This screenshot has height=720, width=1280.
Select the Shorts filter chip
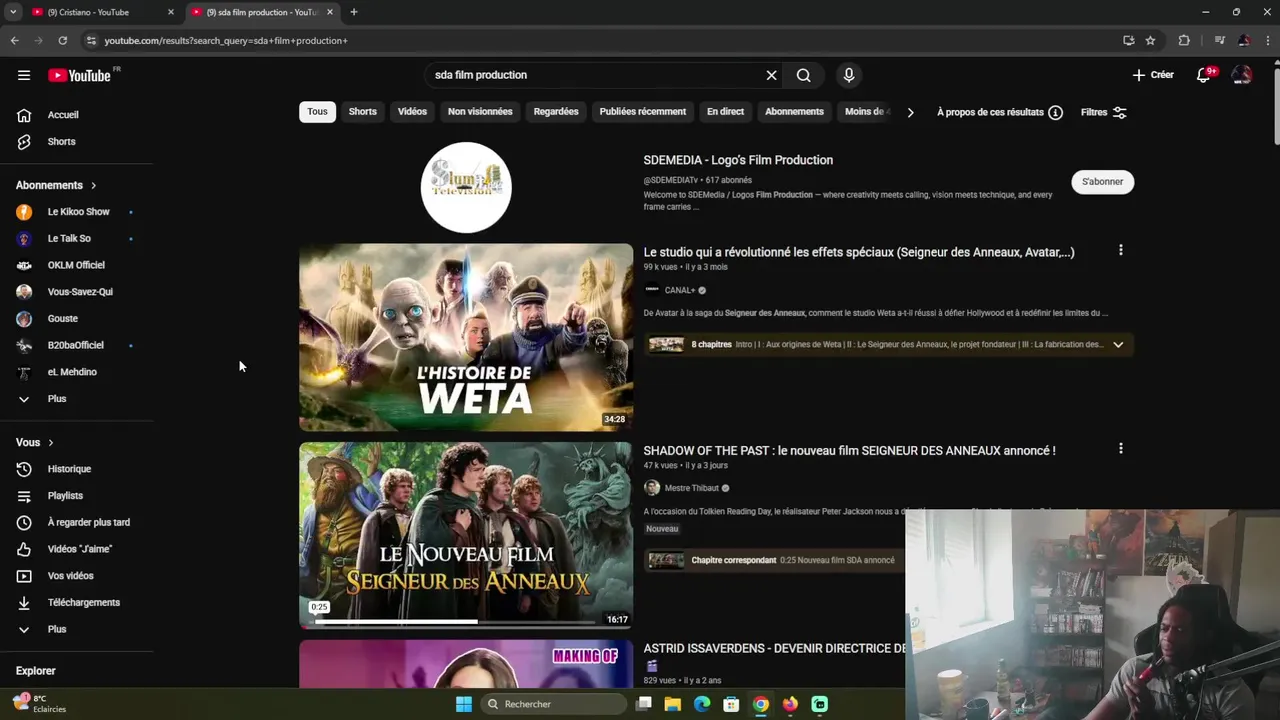[x=362, y=112]
